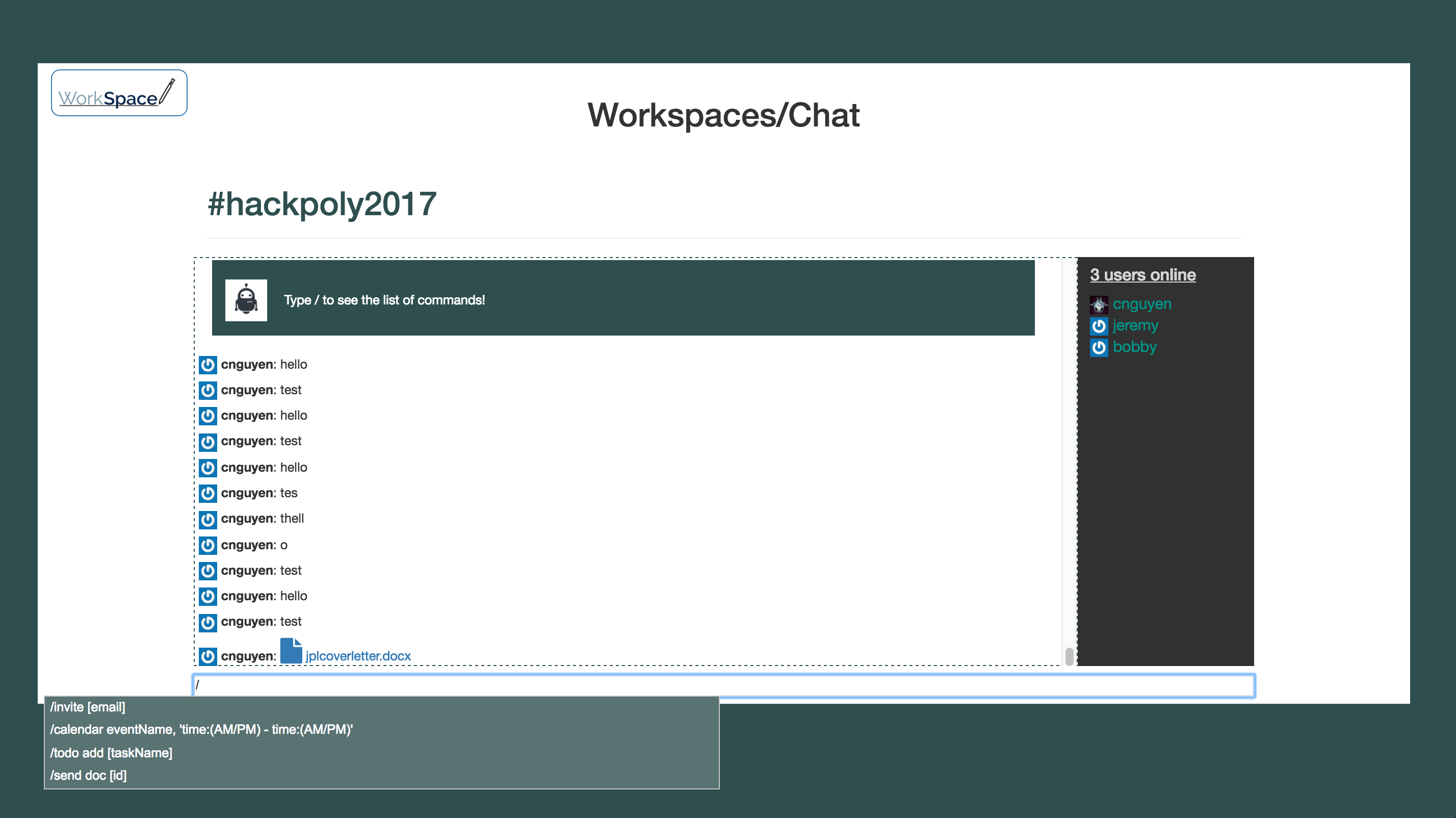Click the robot bot avatar icon
Image resolution: width=1456 pixels, height=818 pixels.
click(x=246, y=300)
